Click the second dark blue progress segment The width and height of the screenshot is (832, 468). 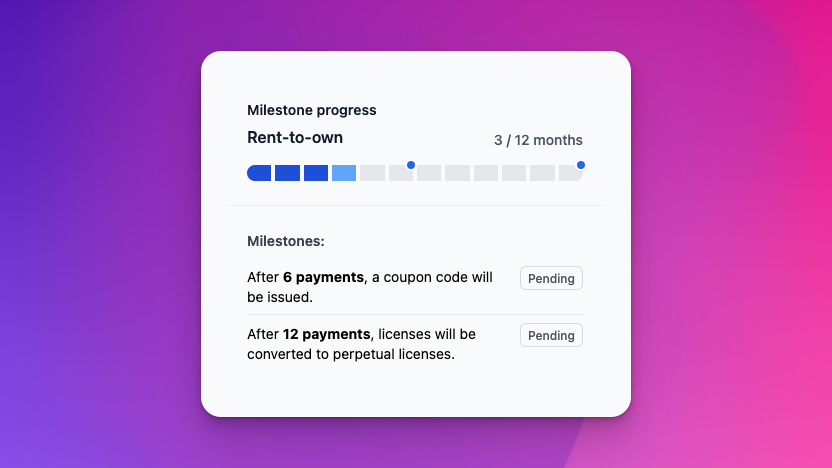coord(287,173)
